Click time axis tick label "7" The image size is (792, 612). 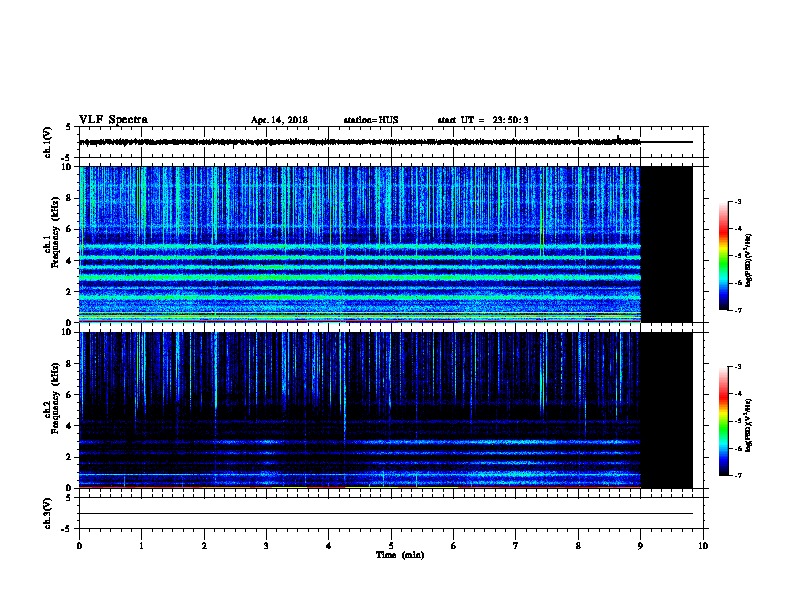[516, 546]
